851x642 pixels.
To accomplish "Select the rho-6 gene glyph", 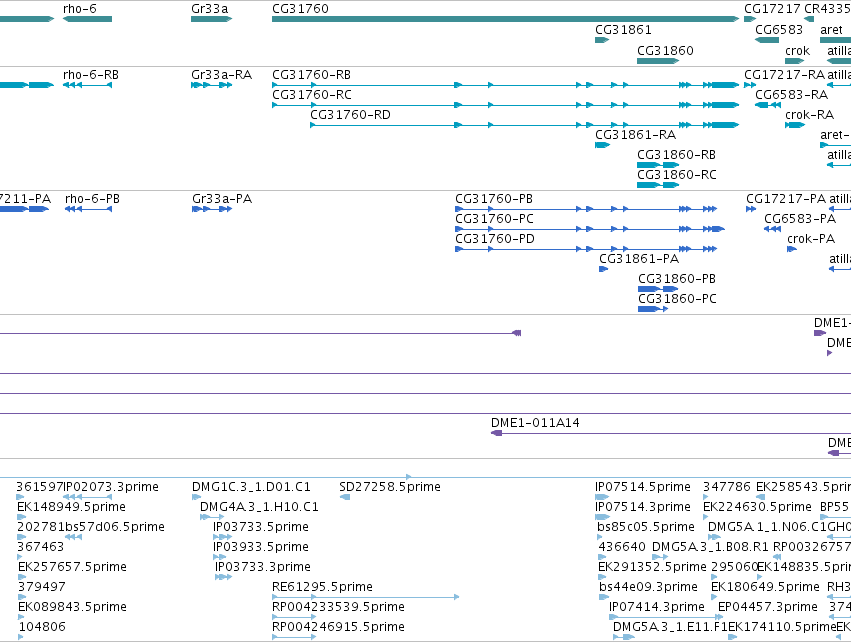I will pos(87,19).
